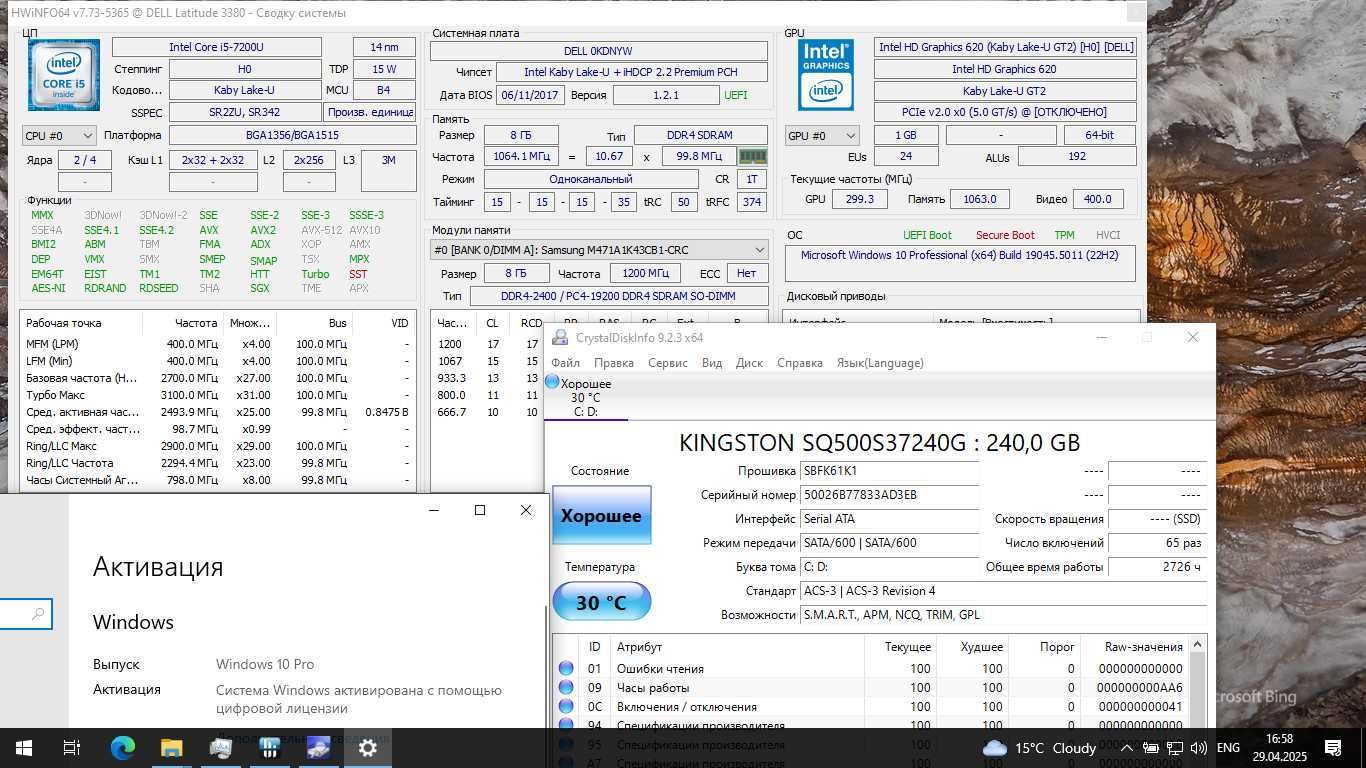Click the CrystalDiskInfo title bar app icon
Image resolution: width=1366 pixels, height=768 pixels.
pos(561,337)
